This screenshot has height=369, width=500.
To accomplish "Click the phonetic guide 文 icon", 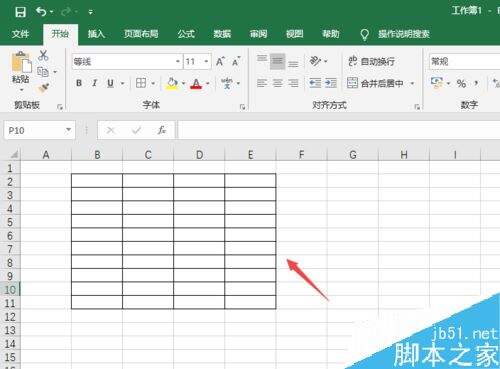I will point(227,83).
